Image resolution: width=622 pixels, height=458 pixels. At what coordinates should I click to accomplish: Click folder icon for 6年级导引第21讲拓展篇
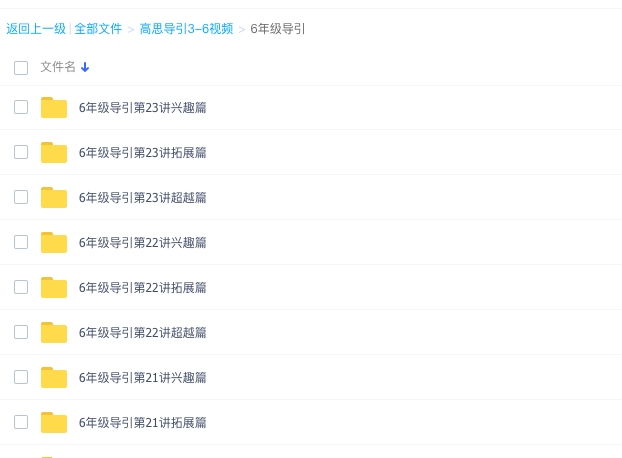point(54,422)
